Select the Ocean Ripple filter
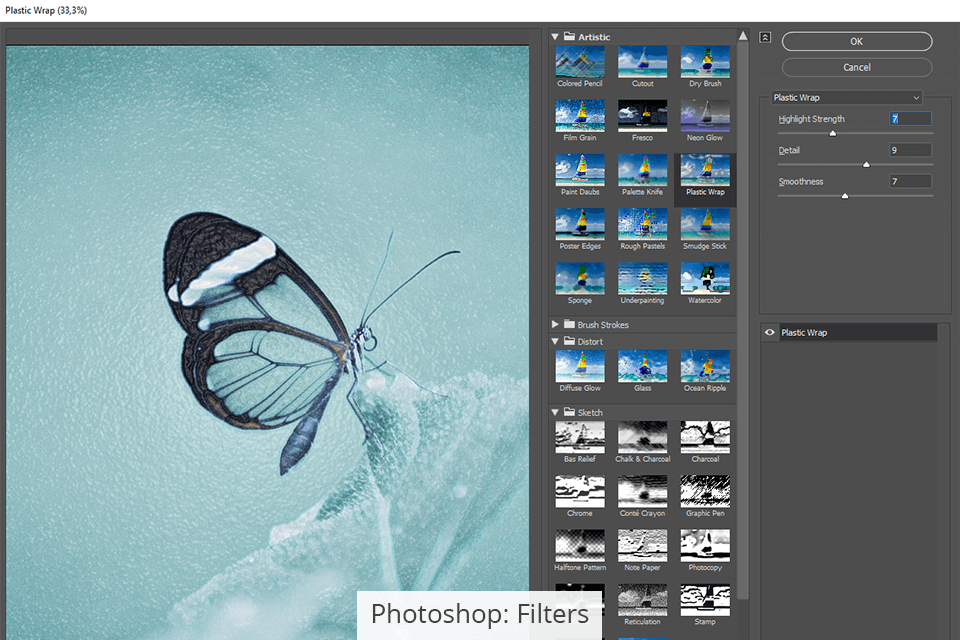The width and height of the screenshot is (960, 640). [x=705, y=366]
